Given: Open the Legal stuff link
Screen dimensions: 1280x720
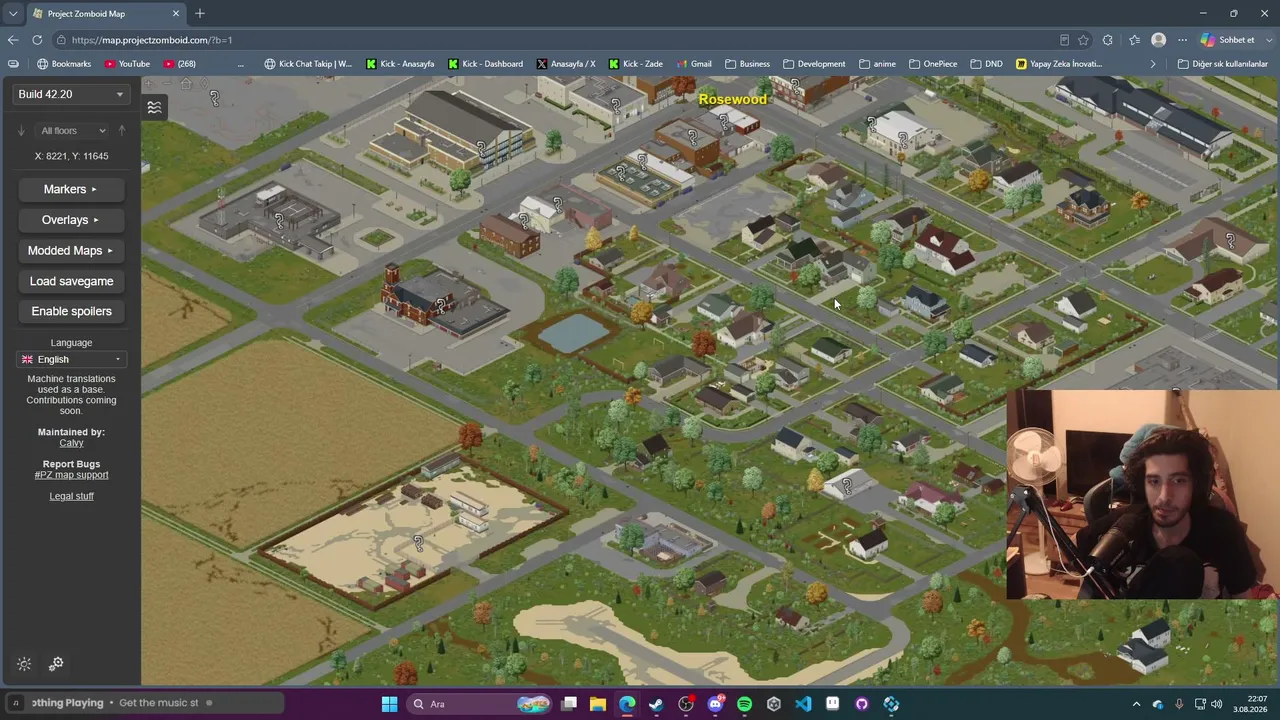Looking at the screenshot, I should point(71,496).
